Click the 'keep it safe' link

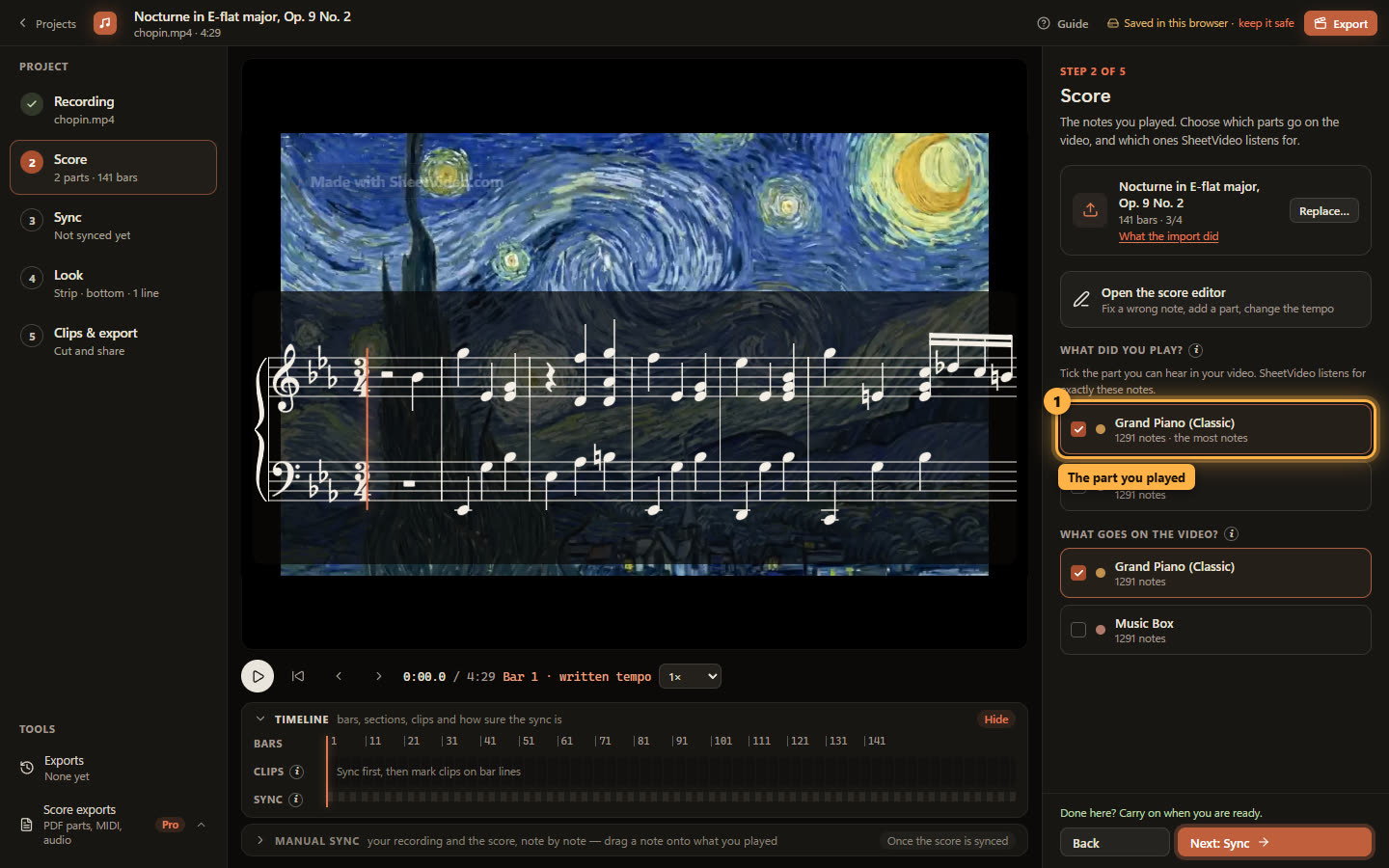click(1266, 23)
